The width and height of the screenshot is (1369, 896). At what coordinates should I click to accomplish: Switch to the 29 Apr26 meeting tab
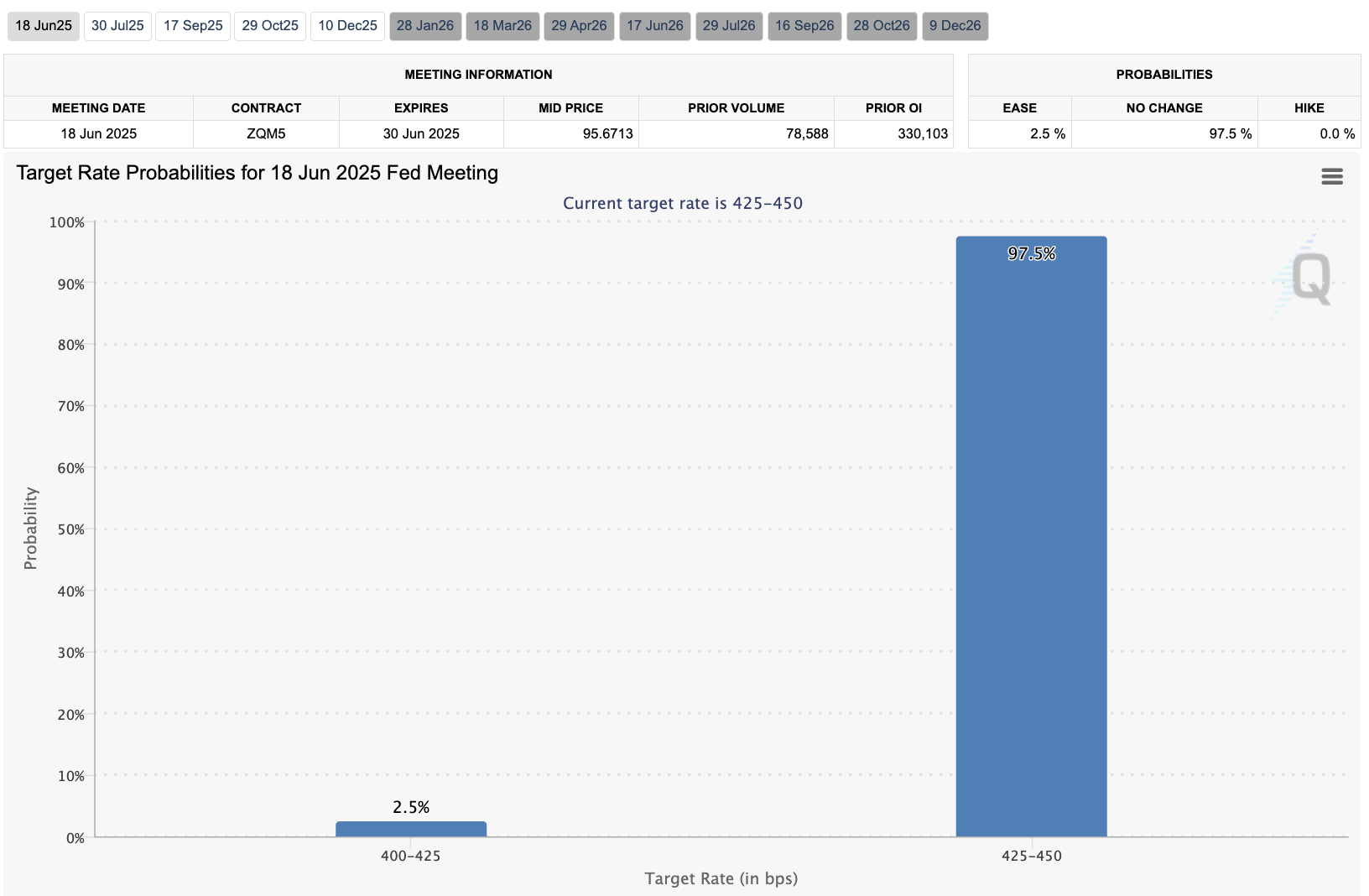579,26
